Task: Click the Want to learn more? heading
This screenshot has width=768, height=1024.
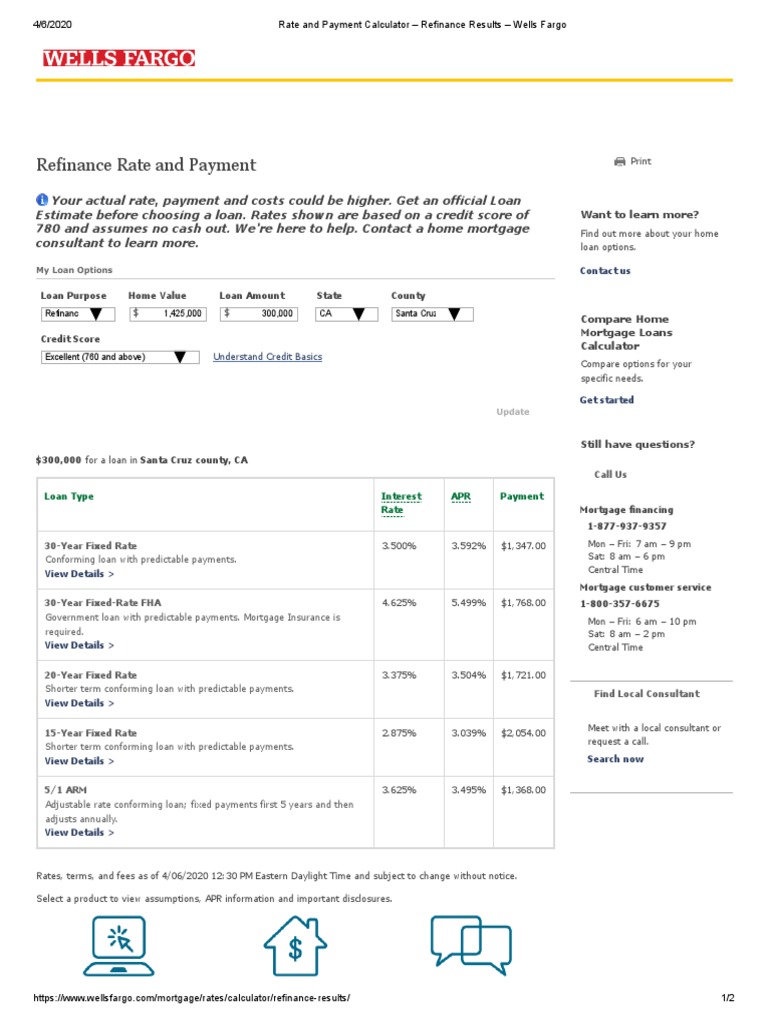Action: pyautogui.click(x=639, y=214)
